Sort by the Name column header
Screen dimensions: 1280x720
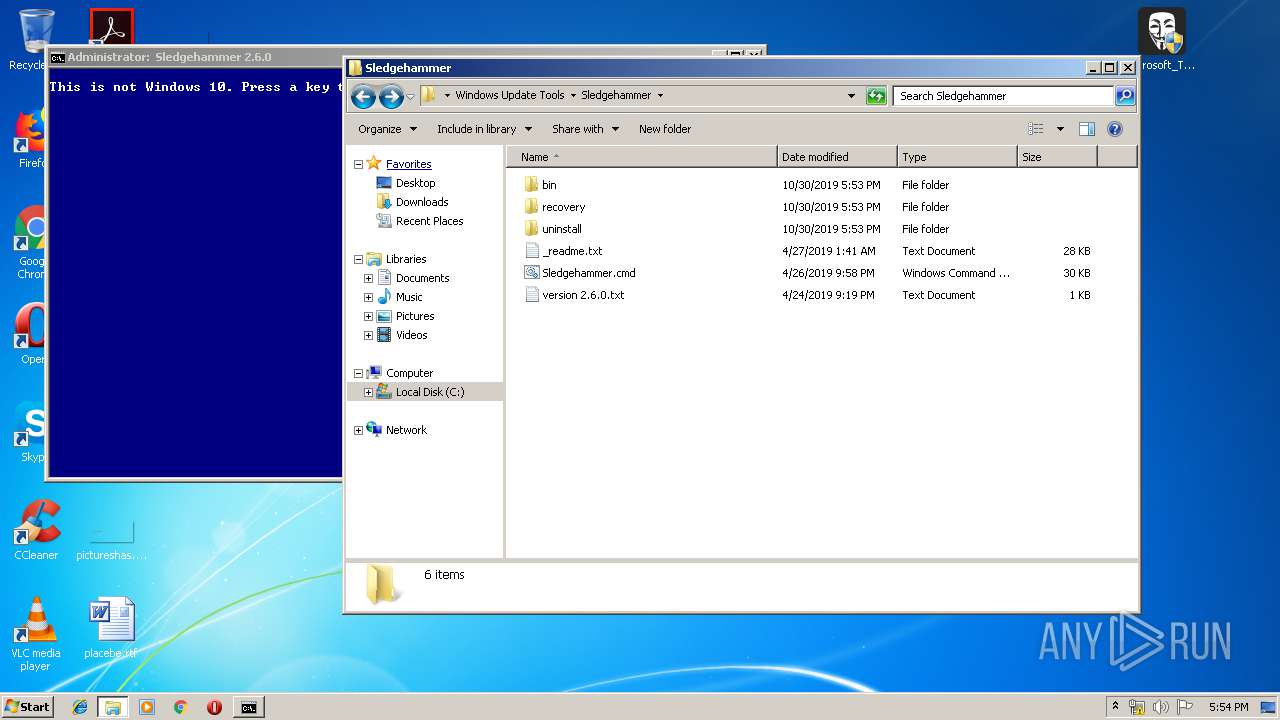[x=642, y=157]
